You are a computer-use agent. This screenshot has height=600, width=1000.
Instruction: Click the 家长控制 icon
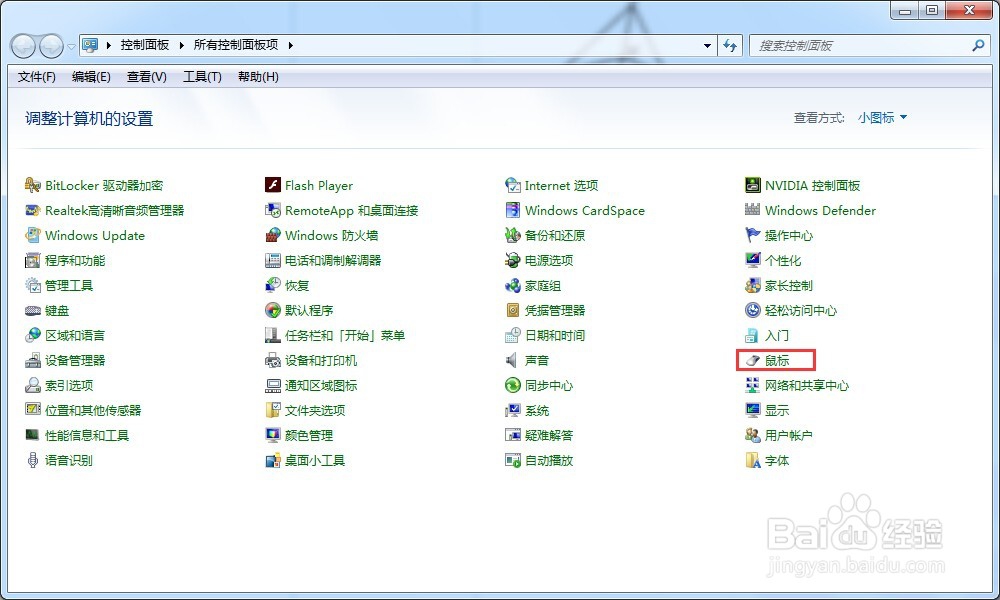tap(753, 286)
